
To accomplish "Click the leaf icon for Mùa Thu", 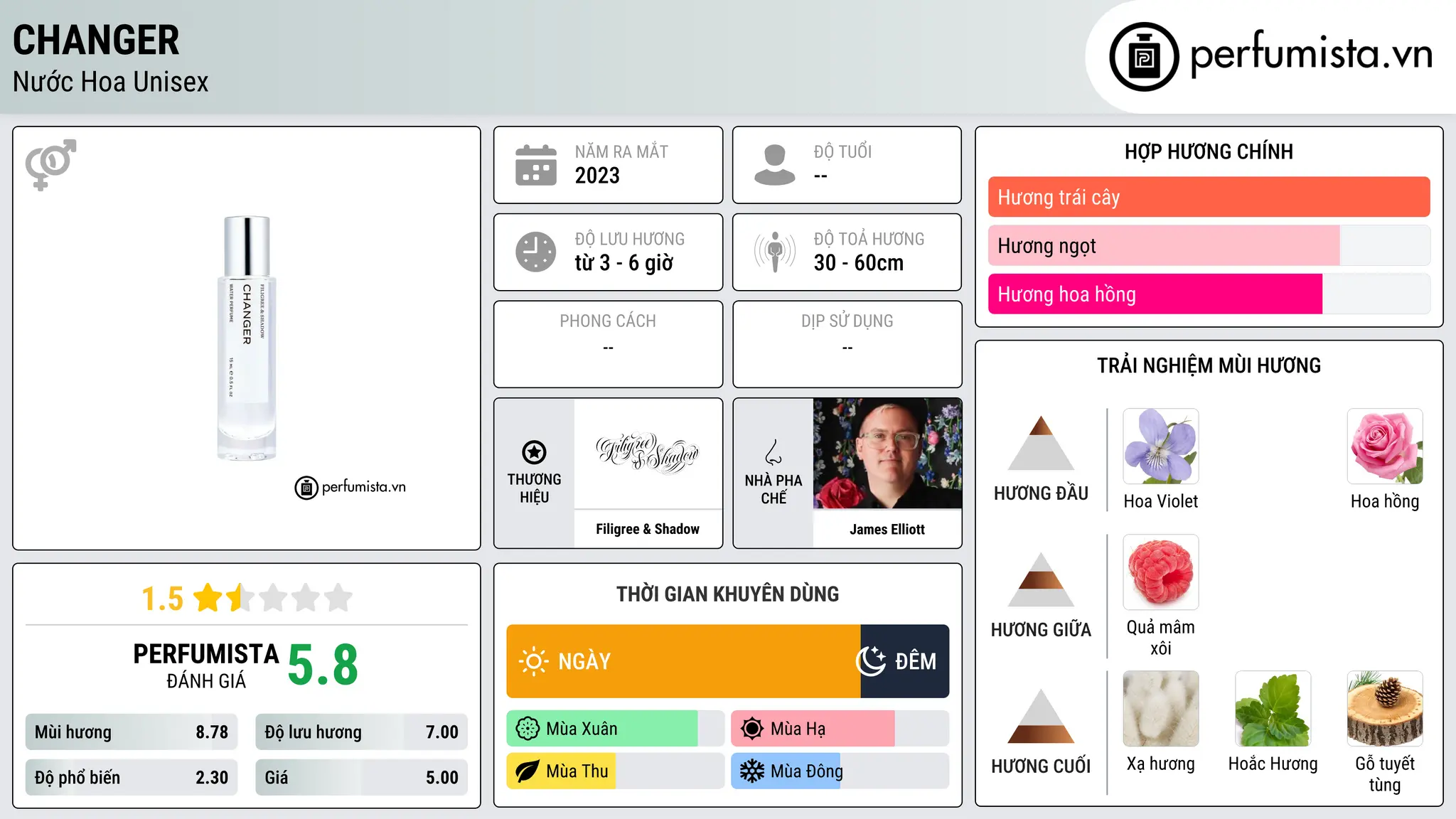I will click(528, 771).
